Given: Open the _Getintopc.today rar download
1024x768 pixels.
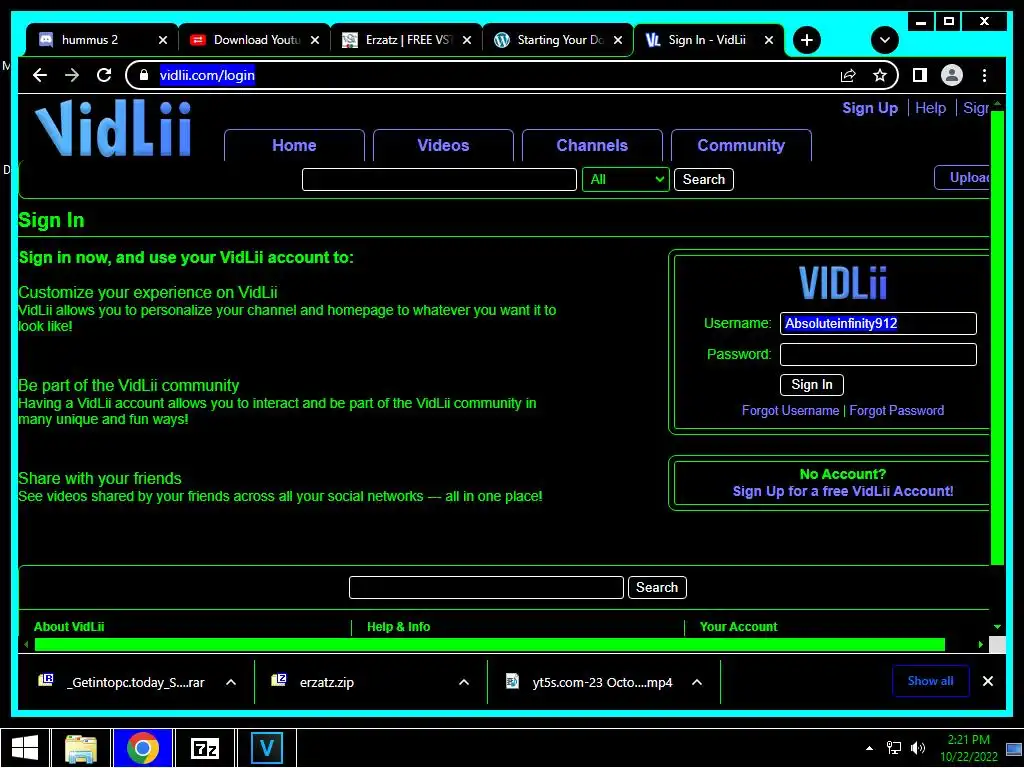Looking at the screenshot, I should coord(121,682).
